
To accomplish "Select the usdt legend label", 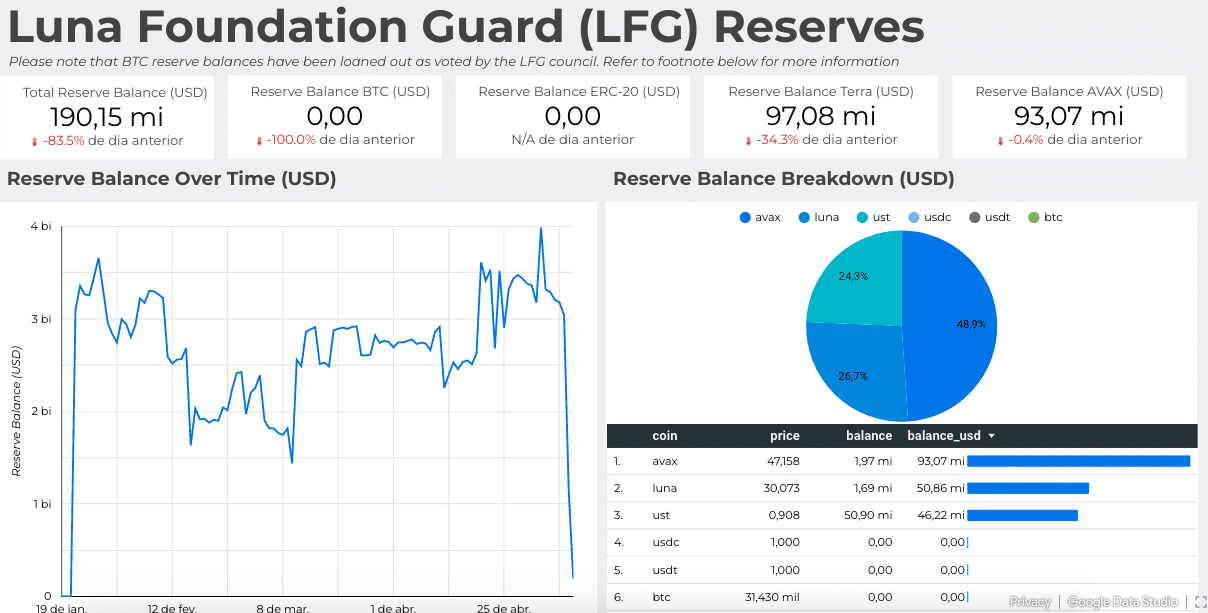I will pos(997,217).
